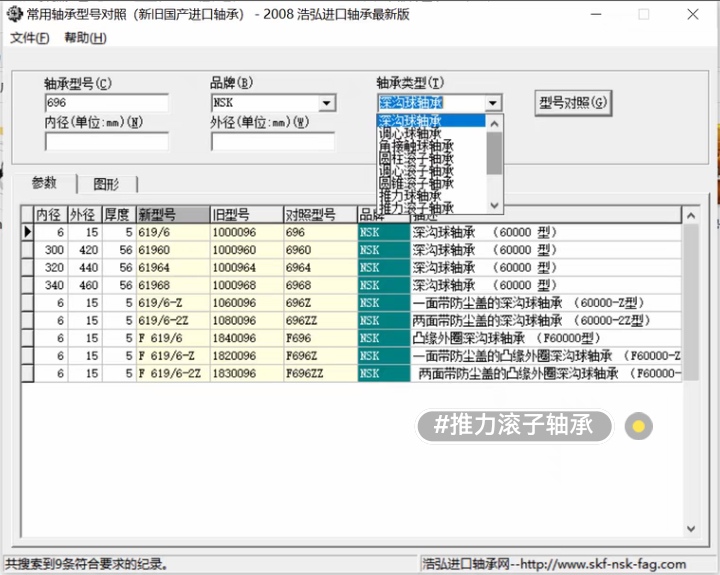Select cell 61964 in 新型号 column
This screenshot has width=720, height=575.
173,268
